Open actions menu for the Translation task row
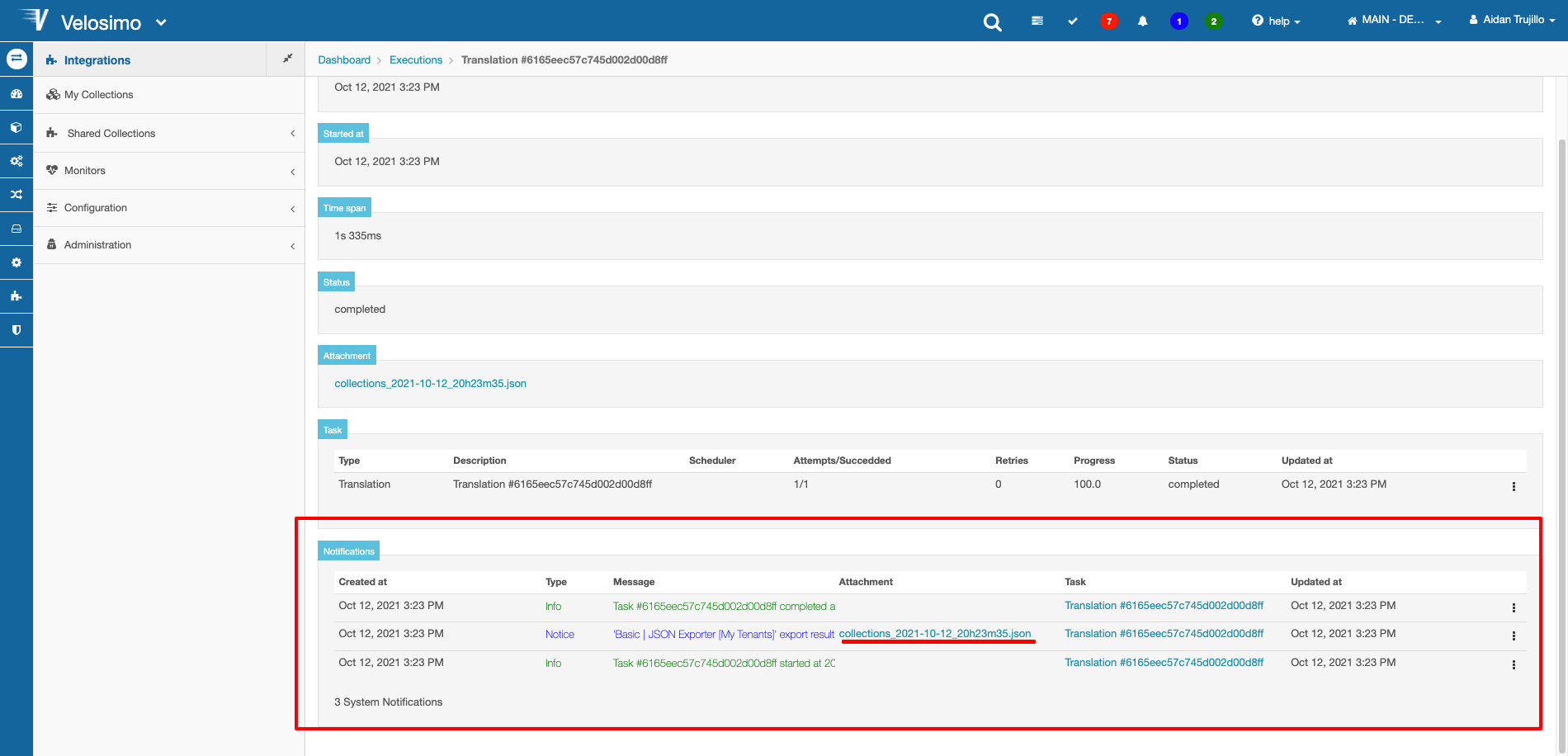 tap(1514, 486)
